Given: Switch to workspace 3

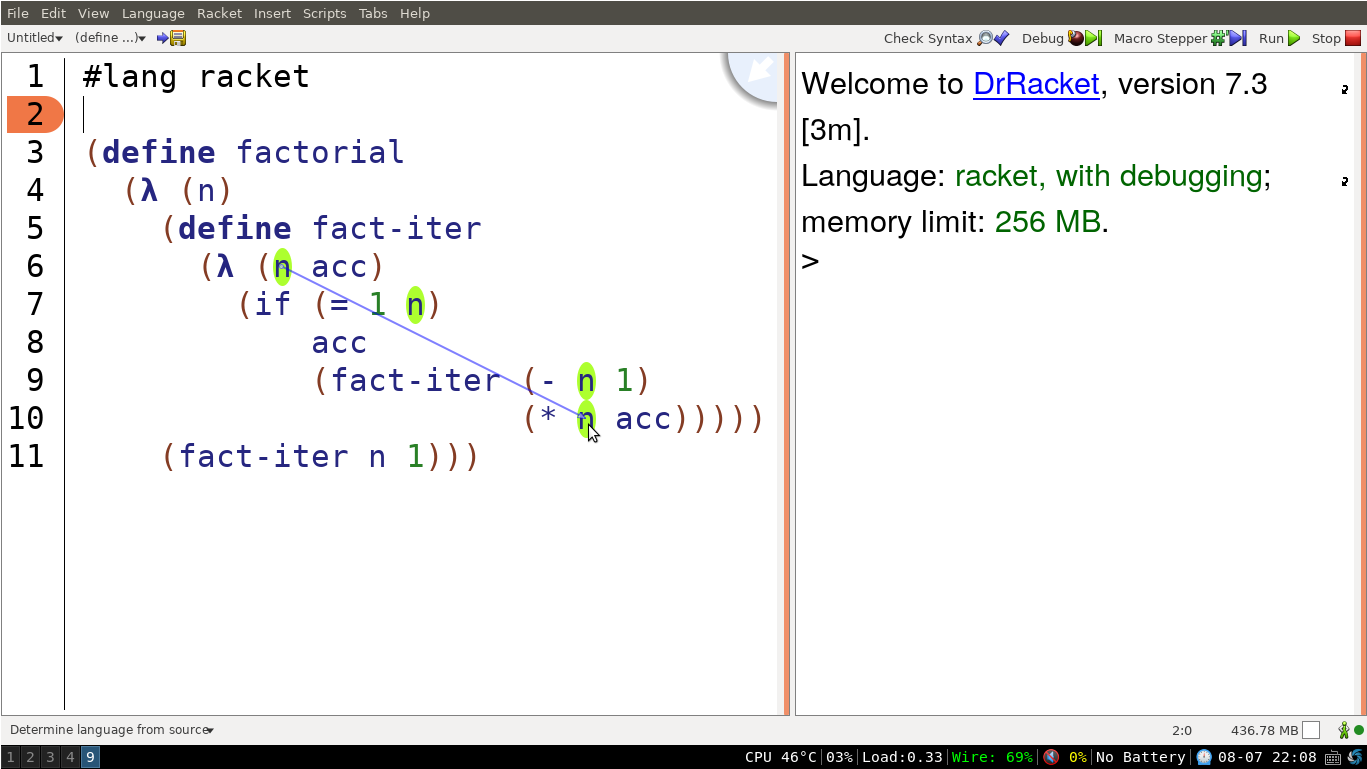Looking at the screenshot, I should [x=50, y=757].
